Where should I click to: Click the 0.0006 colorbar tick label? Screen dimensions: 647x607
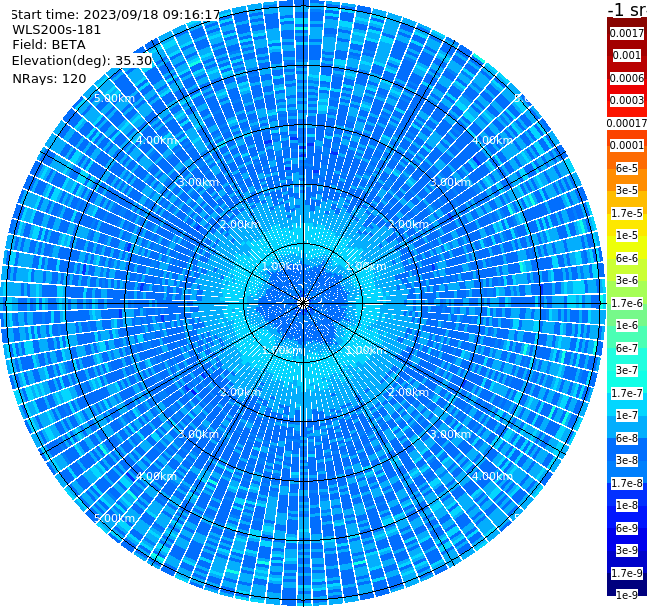click(x=627, y=78)
